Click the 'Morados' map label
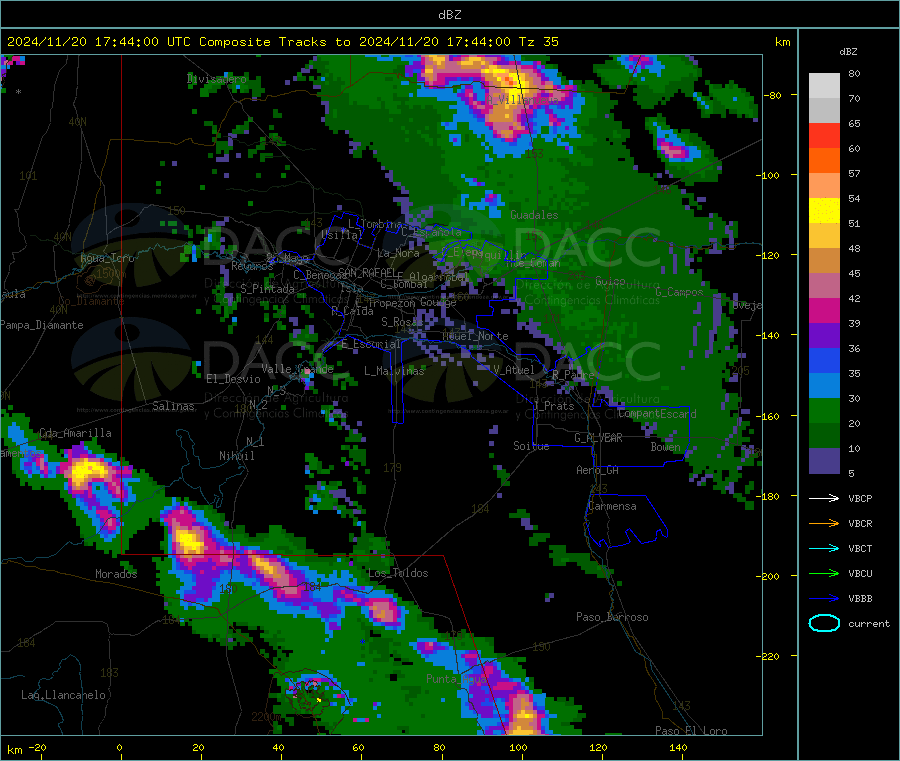The width and height of the screenshot is (900, 761). point(116,574)
